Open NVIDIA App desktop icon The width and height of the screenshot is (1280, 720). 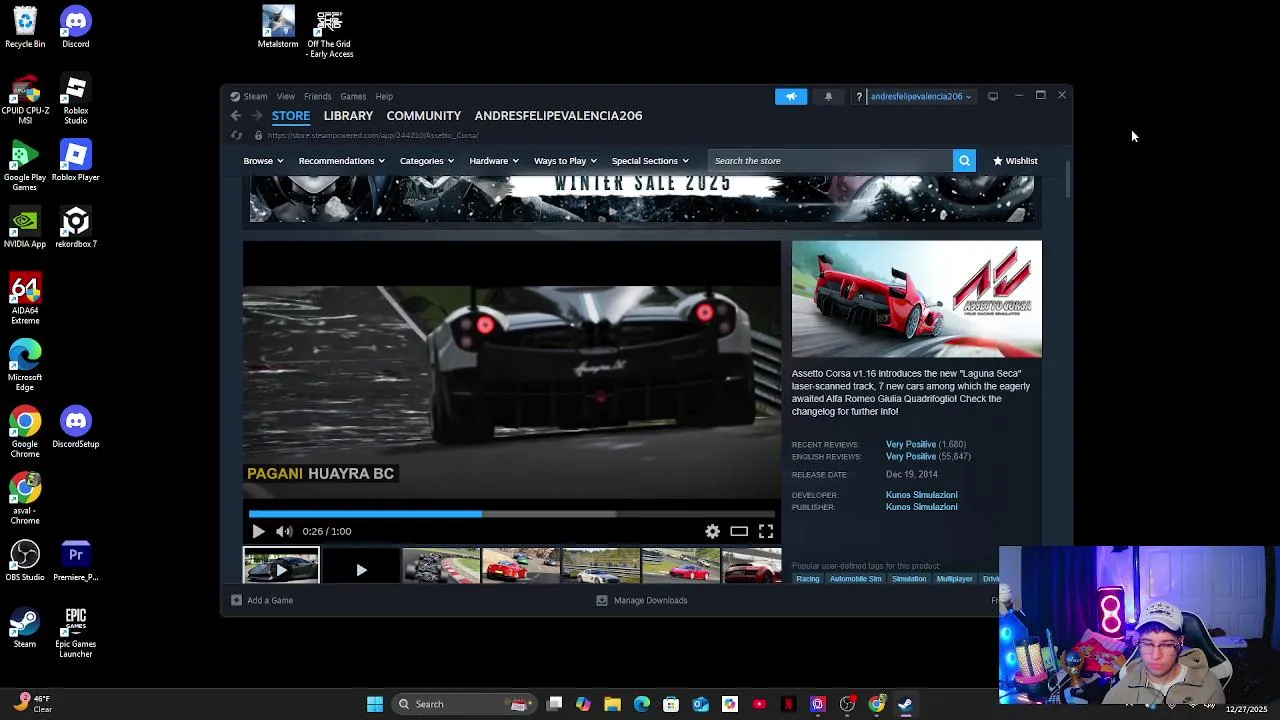point(25,227)
